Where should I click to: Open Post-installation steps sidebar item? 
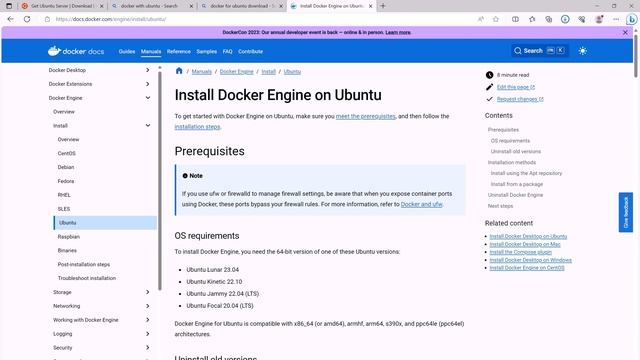[x=84, y=264]
